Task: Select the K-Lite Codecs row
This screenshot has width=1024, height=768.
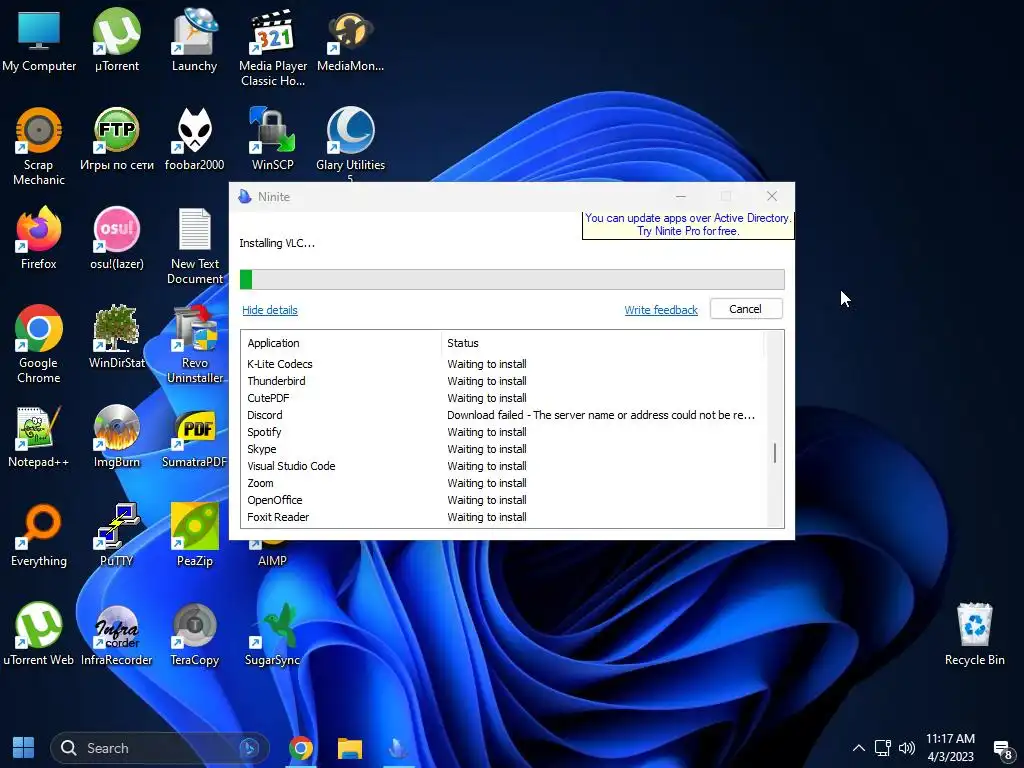Action: coord(502,364)
